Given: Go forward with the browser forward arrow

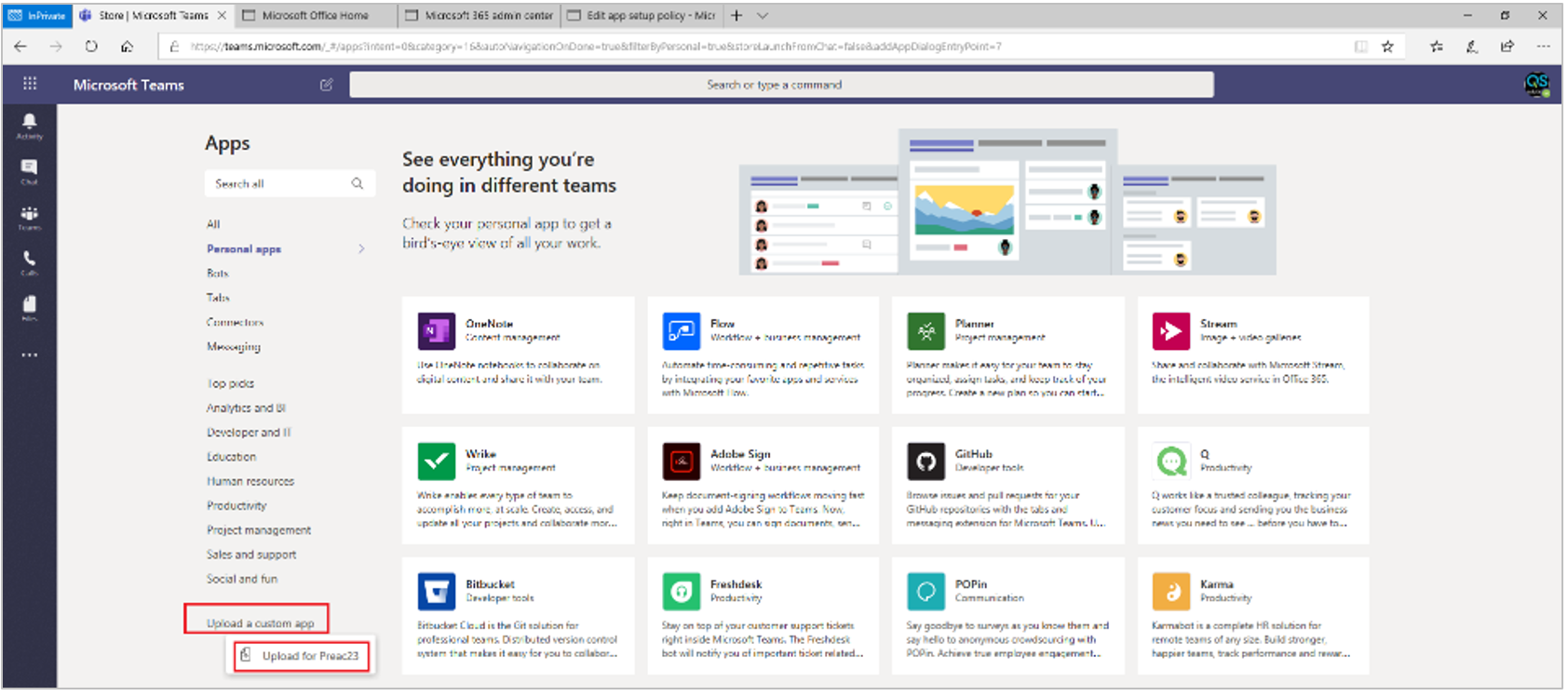Looking at the screenshot, I should [56, 47].
